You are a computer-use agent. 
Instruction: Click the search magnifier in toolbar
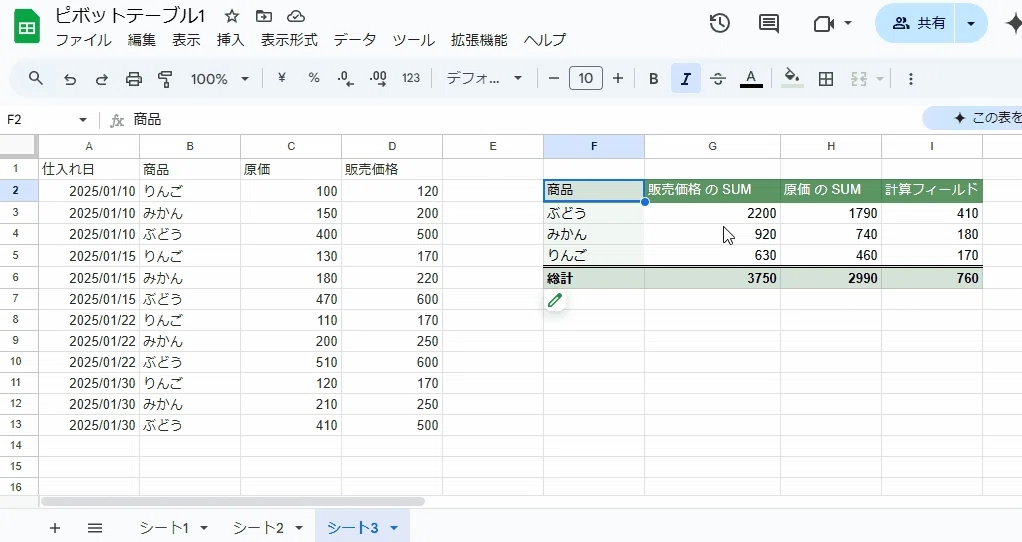[x=36, y=79]
